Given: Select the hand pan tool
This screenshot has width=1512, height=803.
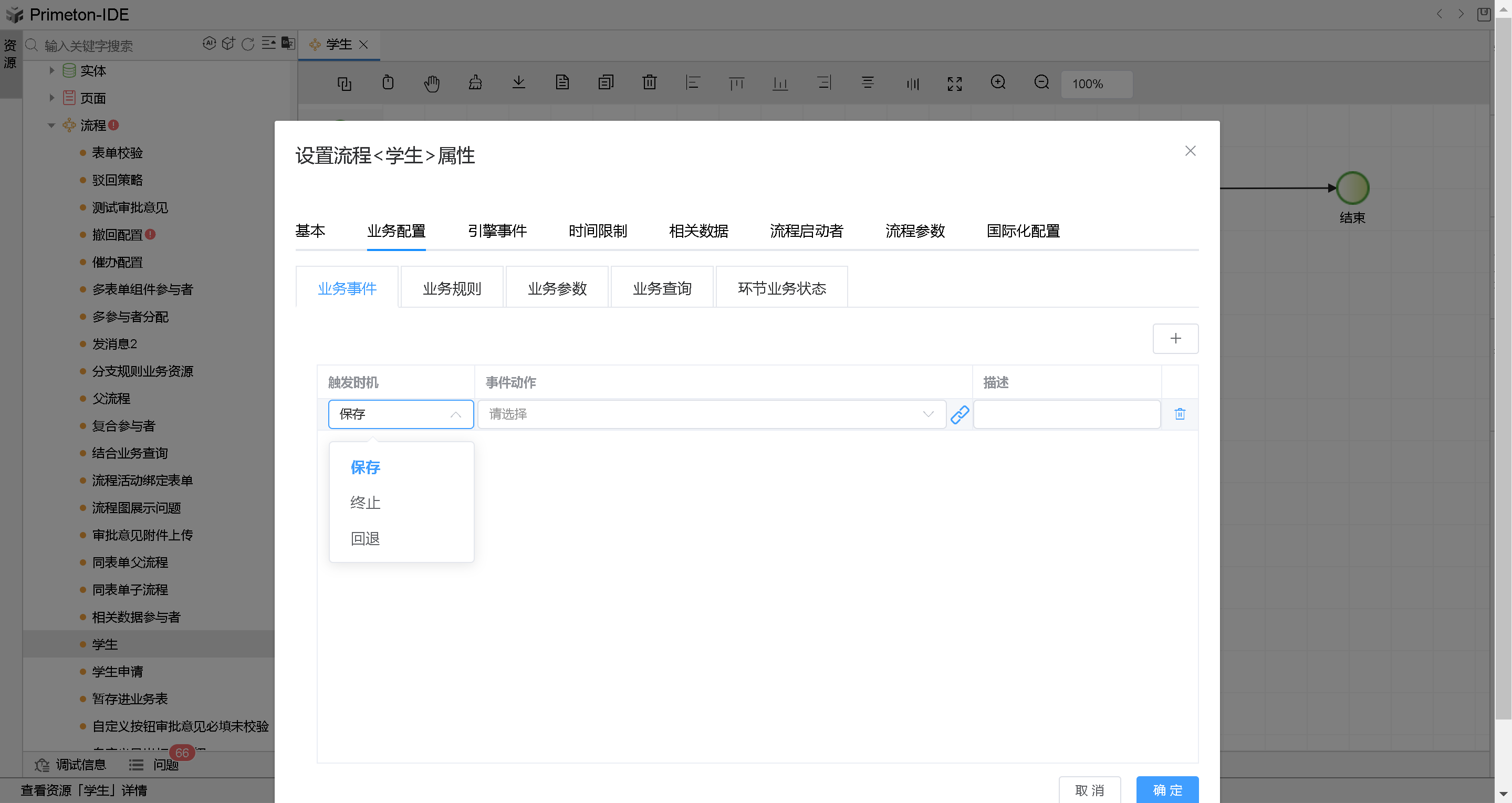Looking at the screenshot, I should (431, 84).
